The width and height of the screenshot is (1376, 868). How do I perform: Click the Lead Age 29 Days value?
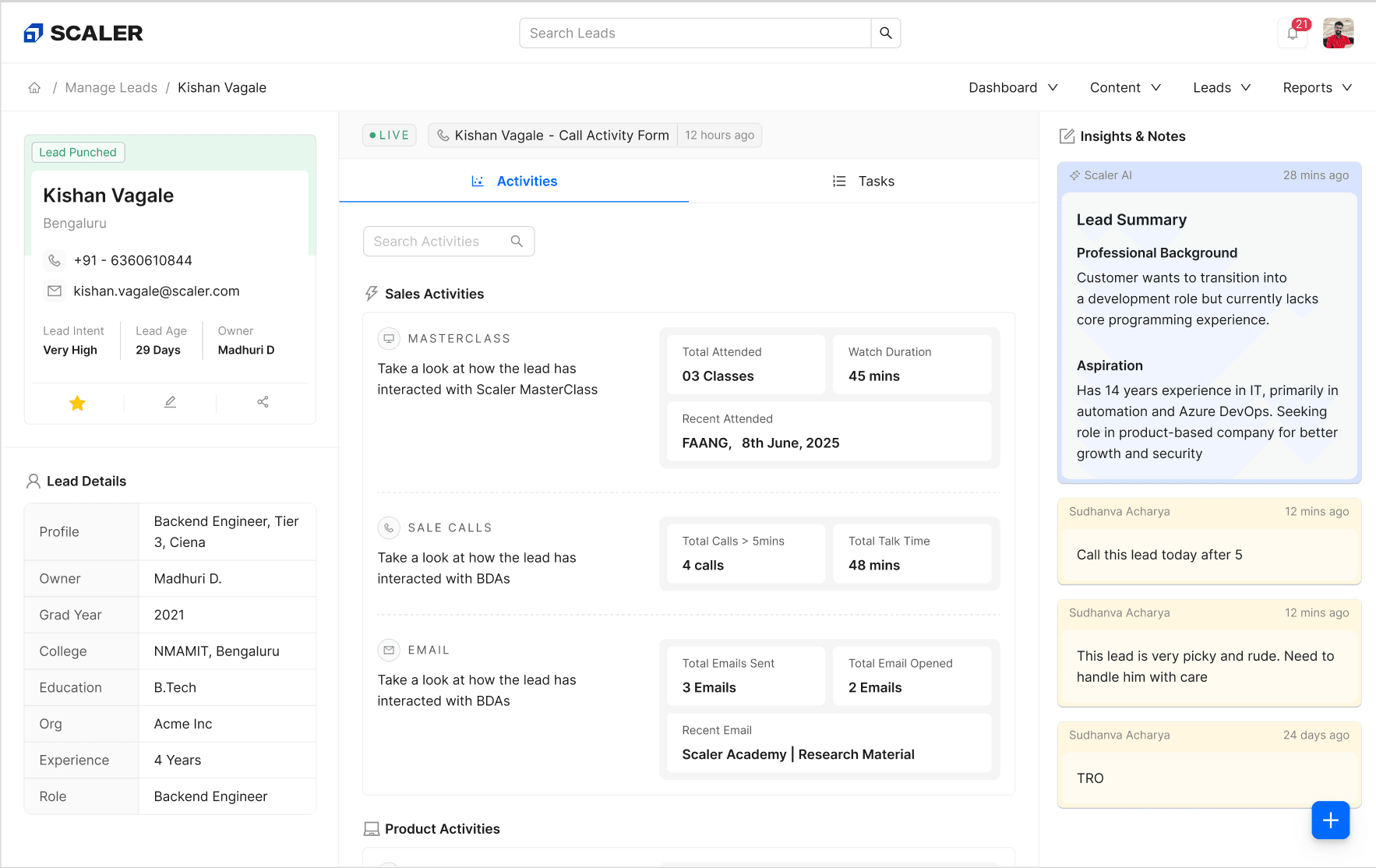[158, 350]
